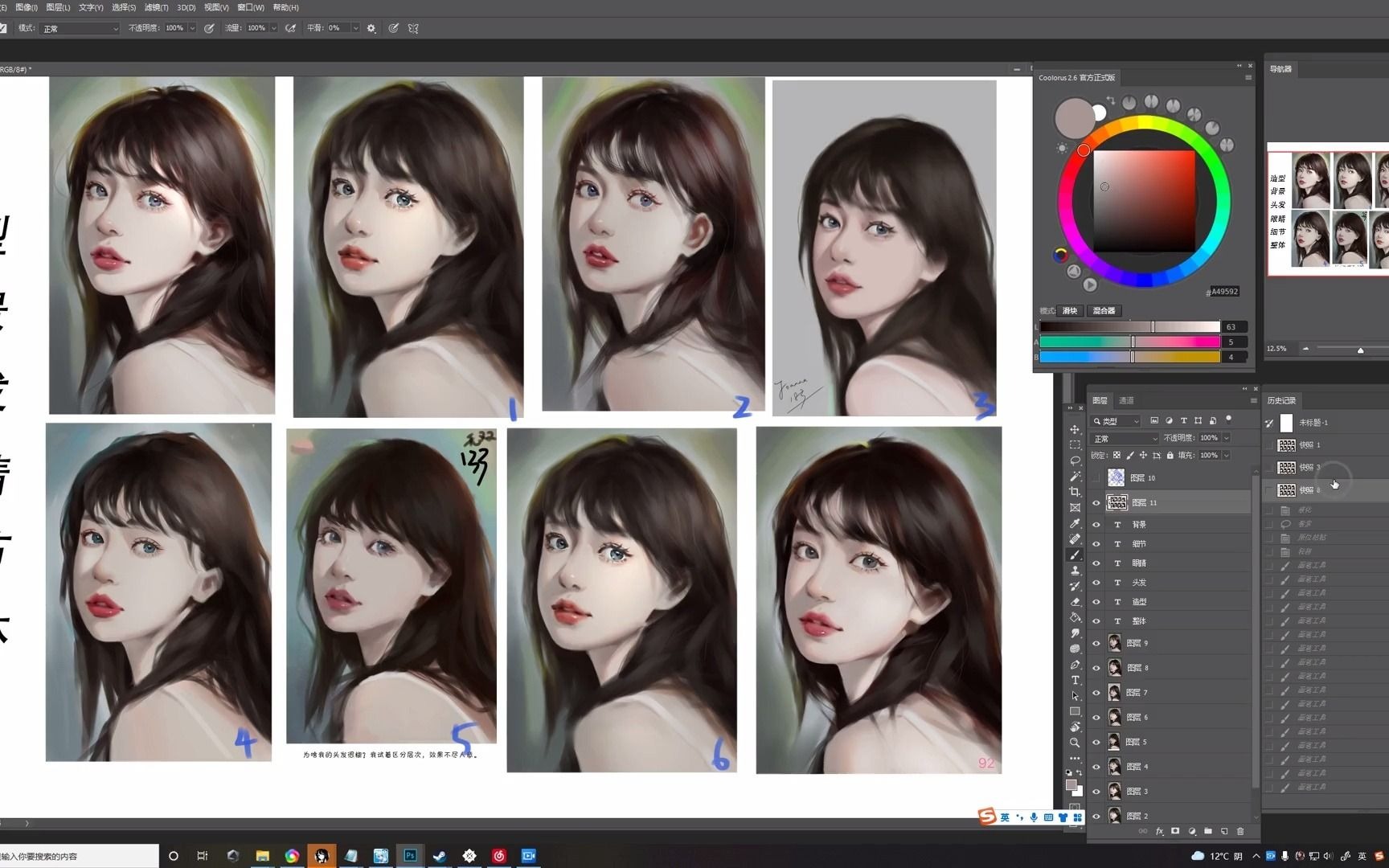Enable airbrush build-up icon
Screen dimensions: 1389x868
coord(290,28)
